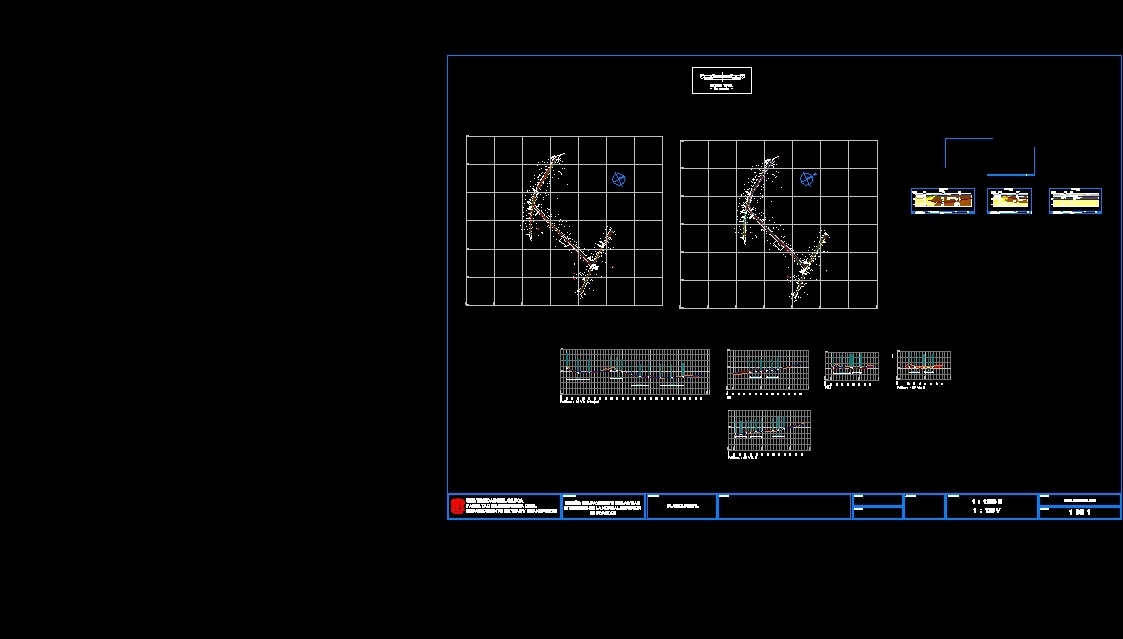The image size is (1123, 639).
Task: Click the red university logo in the title block
Action: [458, 505]
